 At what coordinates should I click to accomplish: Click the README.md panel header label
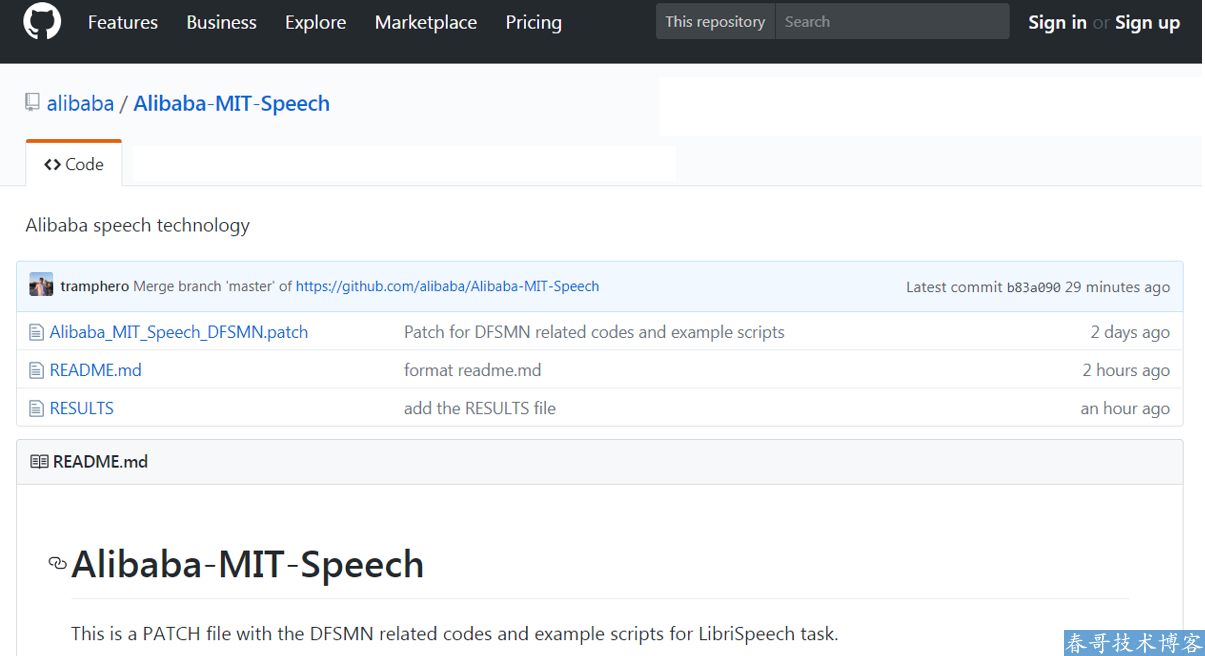click(x=100, y=462)
